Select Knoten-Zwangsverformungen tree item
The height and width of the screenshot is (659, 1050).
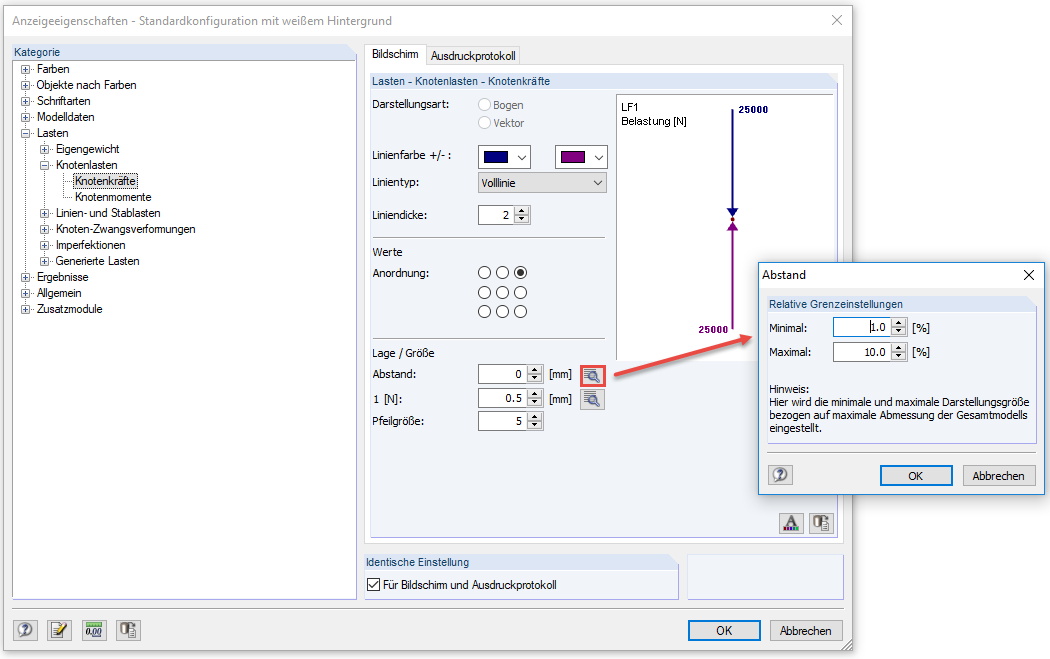point(126,229)
